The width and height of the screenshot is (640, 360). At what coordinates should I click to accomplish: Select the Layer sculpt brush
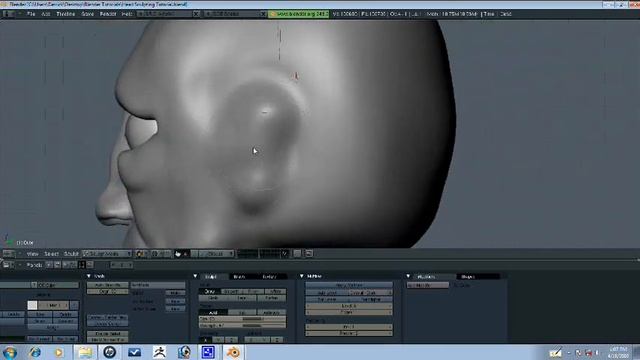[242, 298]
